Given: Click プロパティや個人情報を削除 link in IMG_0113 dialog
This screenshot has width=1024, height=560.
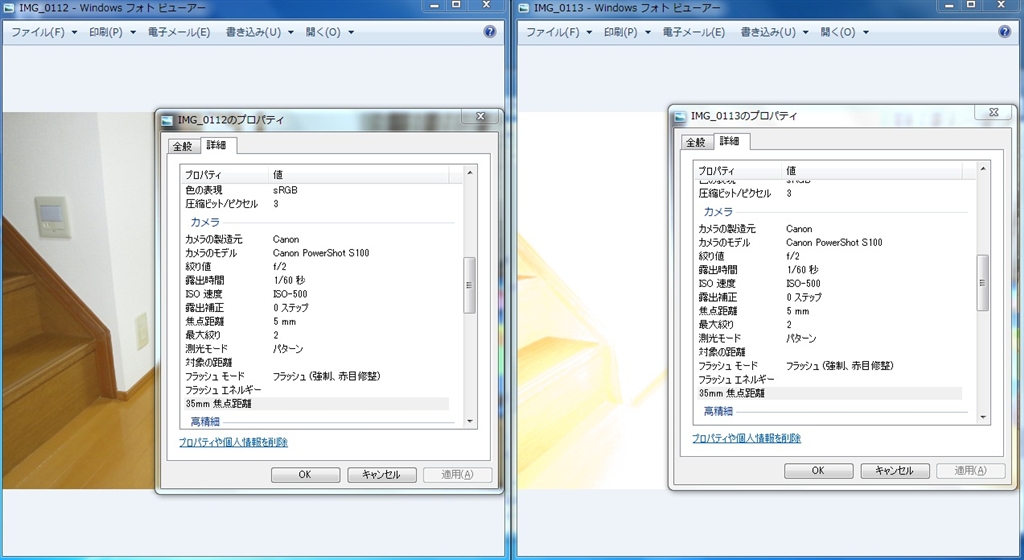Looking at the screenshot, I should pyautogui.click(x=746, y=438).
